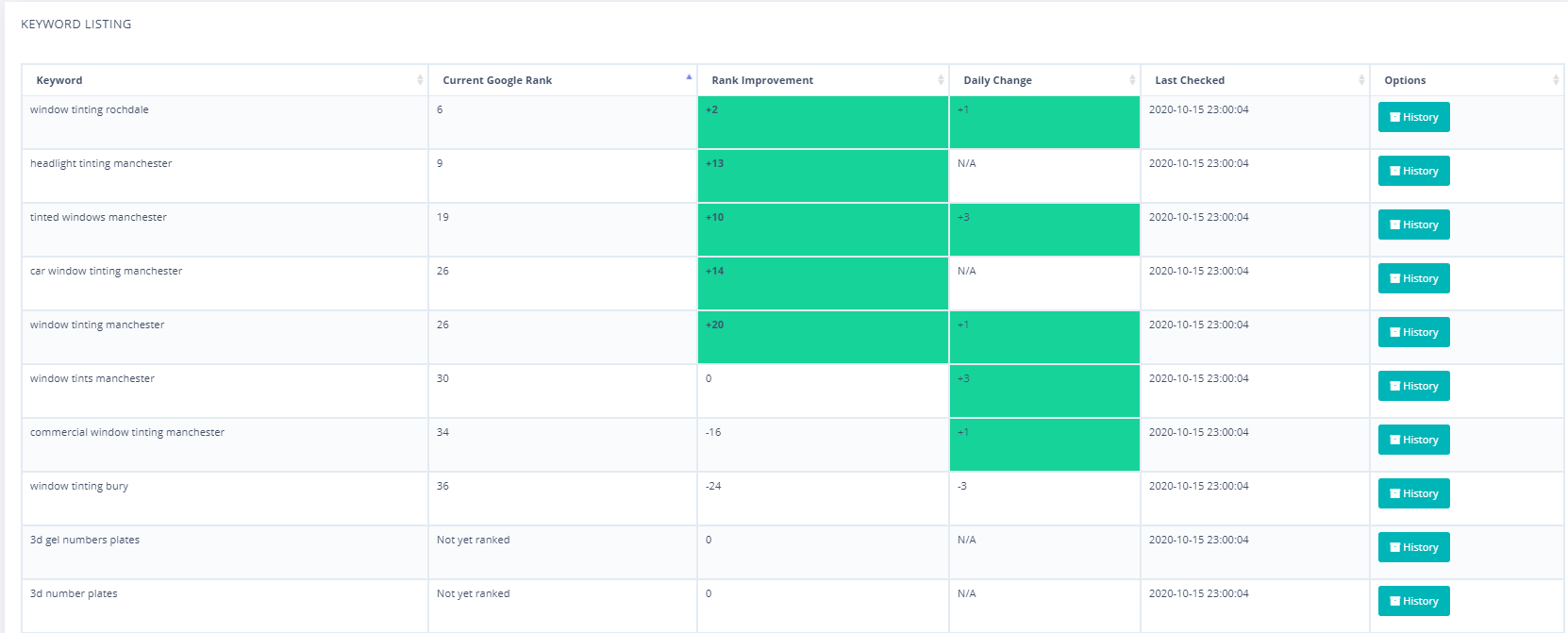Viewport: 1568px width, 633px height.
Task: Sort table by Keyword column
Action: [225, 80]
